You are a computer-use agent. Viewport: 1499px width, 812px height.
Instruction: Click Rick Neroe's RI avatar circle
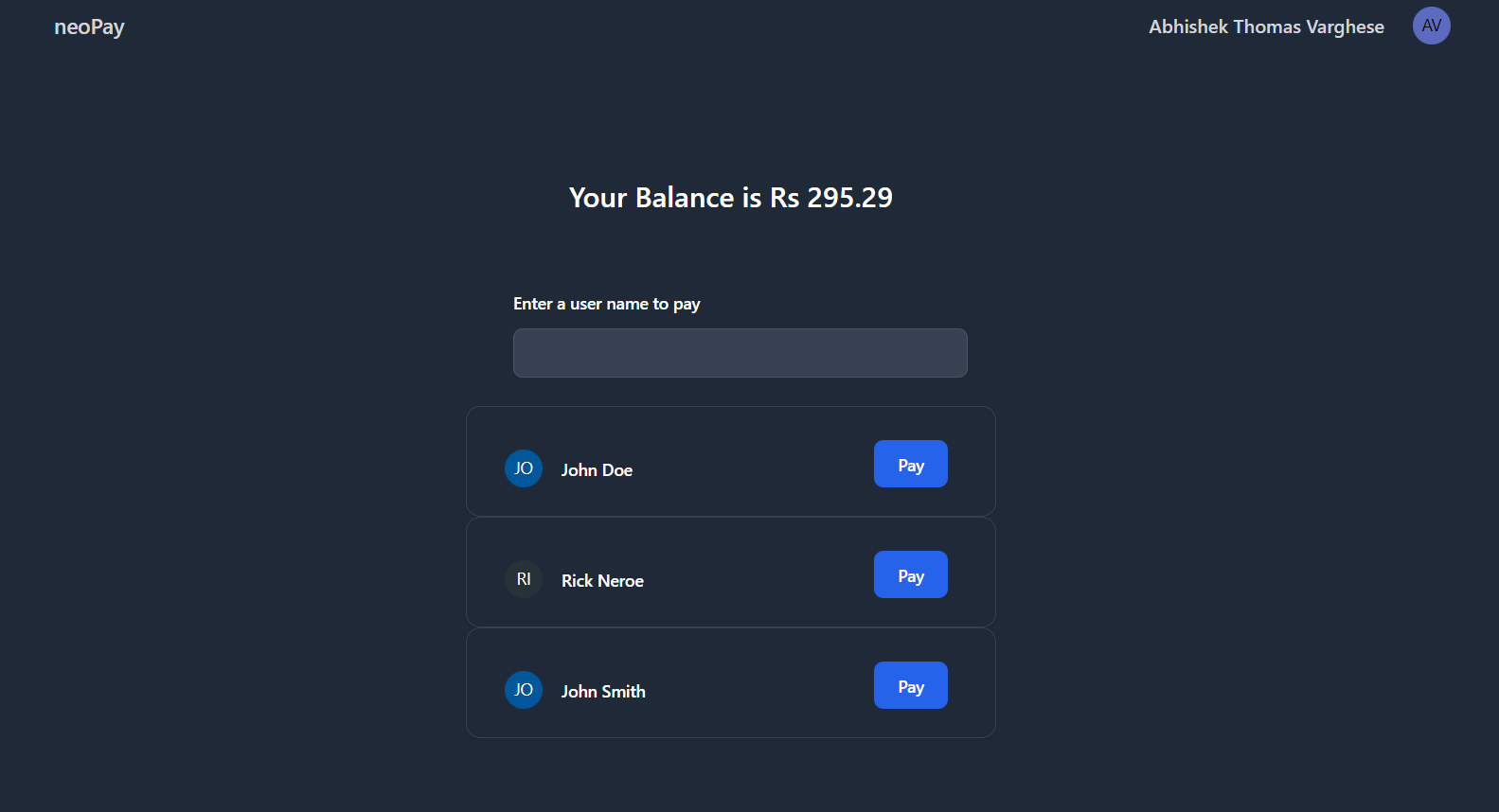point(523,579)
